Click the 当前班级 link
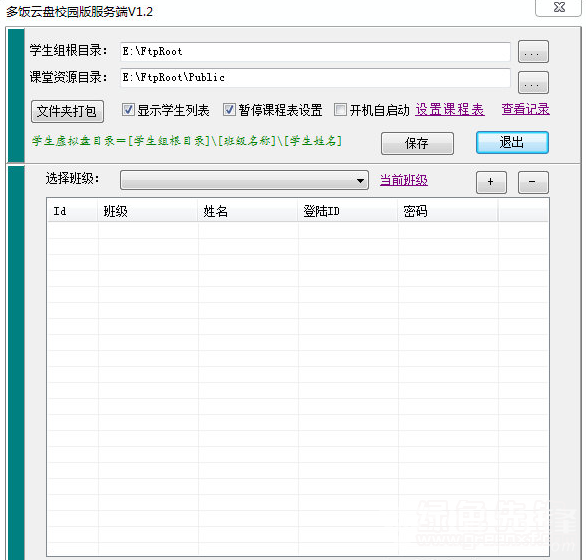 click(404, 180)
